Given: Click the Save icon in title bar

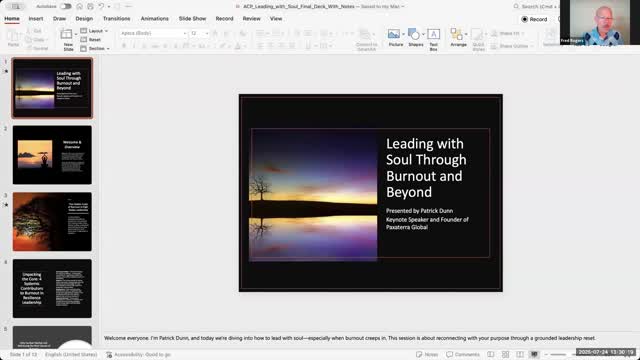Looking at the screenshot, I should click(90, 6).
